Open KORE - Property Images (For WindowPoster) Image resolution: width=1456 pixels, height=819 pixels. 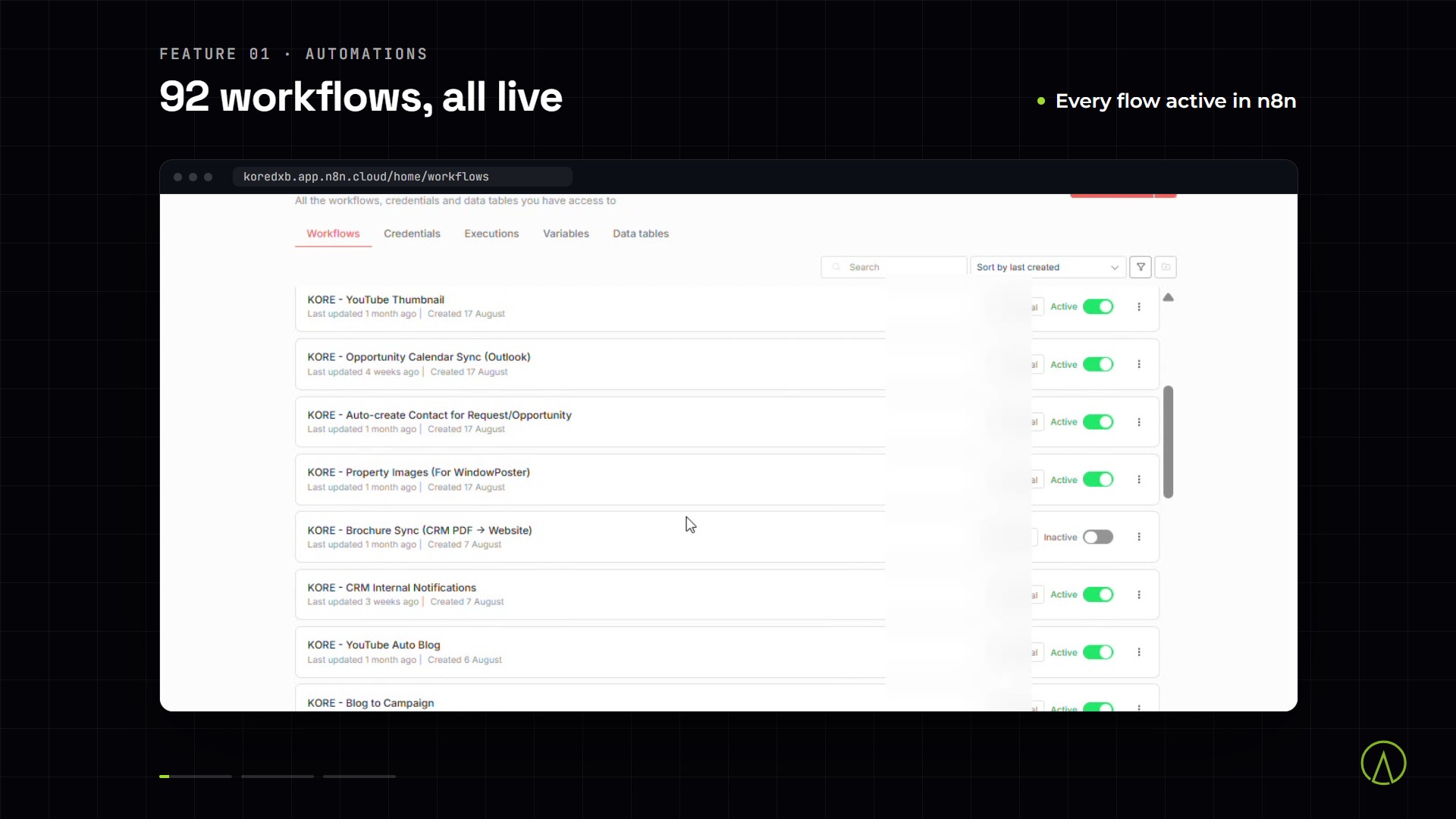pyautogui.click(x=419, y=472)
